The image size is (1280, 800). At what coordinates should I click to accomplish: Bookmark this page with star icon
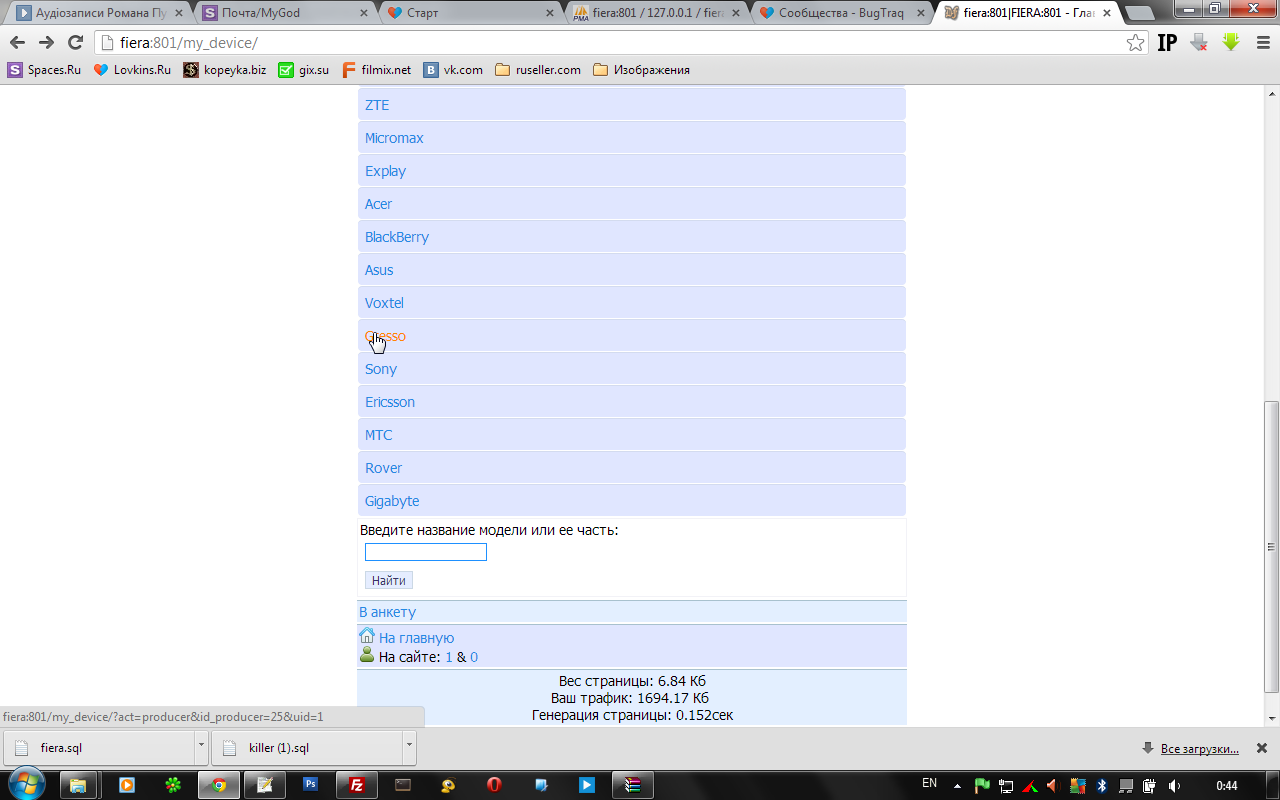[x=1135, y=43]
